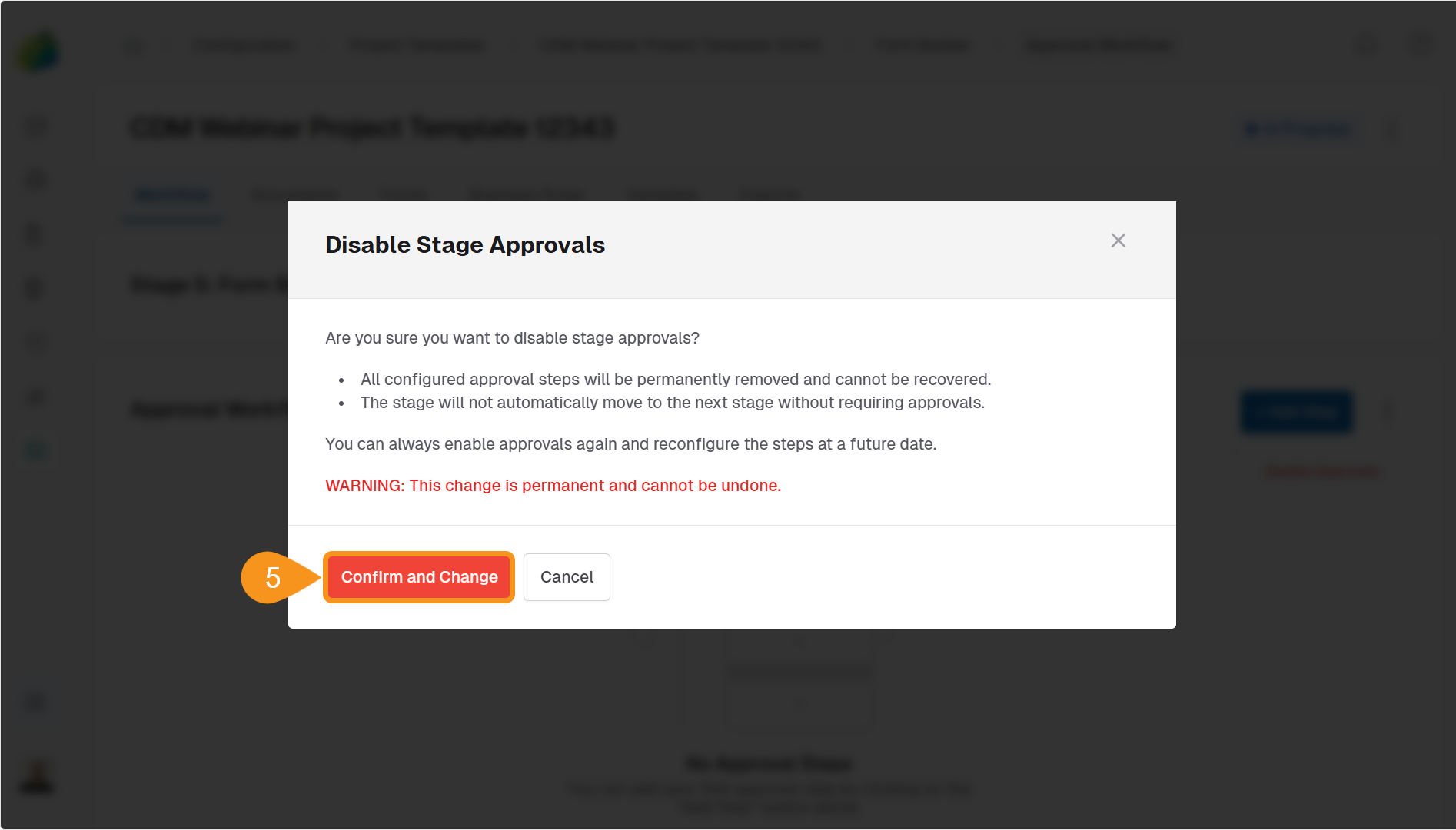The image size is (1456, 830).
Task: Click the Confirm and Change button
Action: coord(418,576)
